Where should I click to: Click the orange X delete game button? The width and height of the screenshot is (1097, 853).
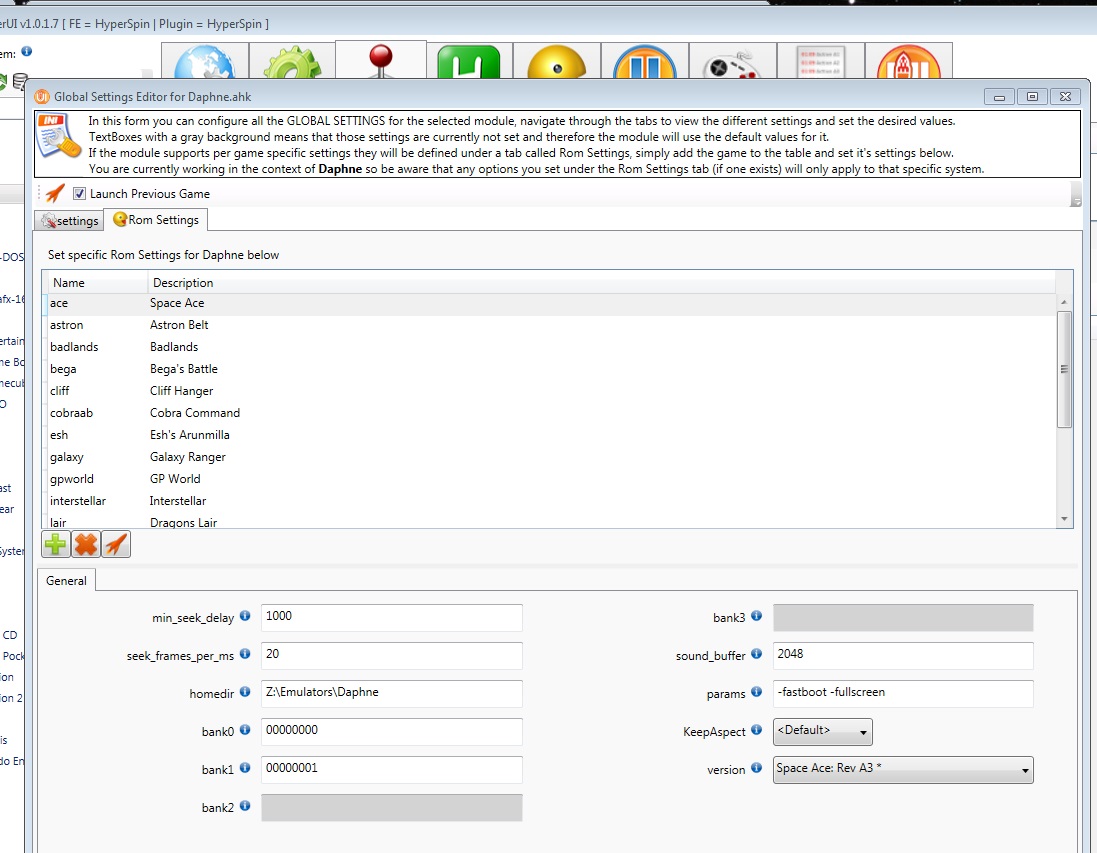pos(86,545)
